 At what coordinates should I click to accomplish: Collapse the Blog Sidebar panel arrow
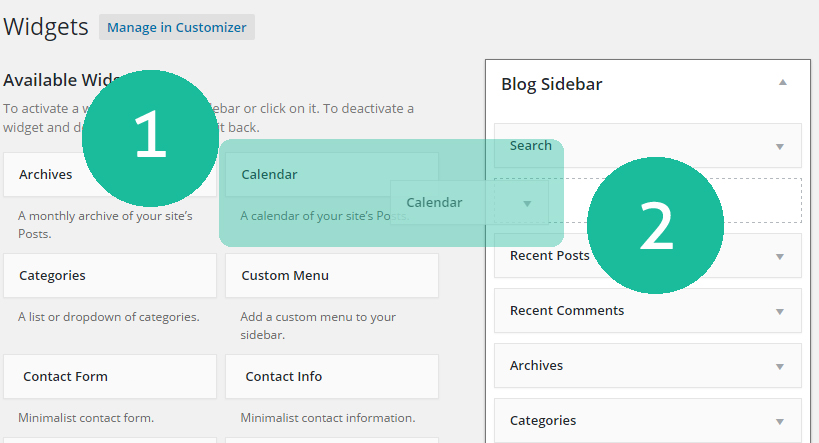point(783,83)
